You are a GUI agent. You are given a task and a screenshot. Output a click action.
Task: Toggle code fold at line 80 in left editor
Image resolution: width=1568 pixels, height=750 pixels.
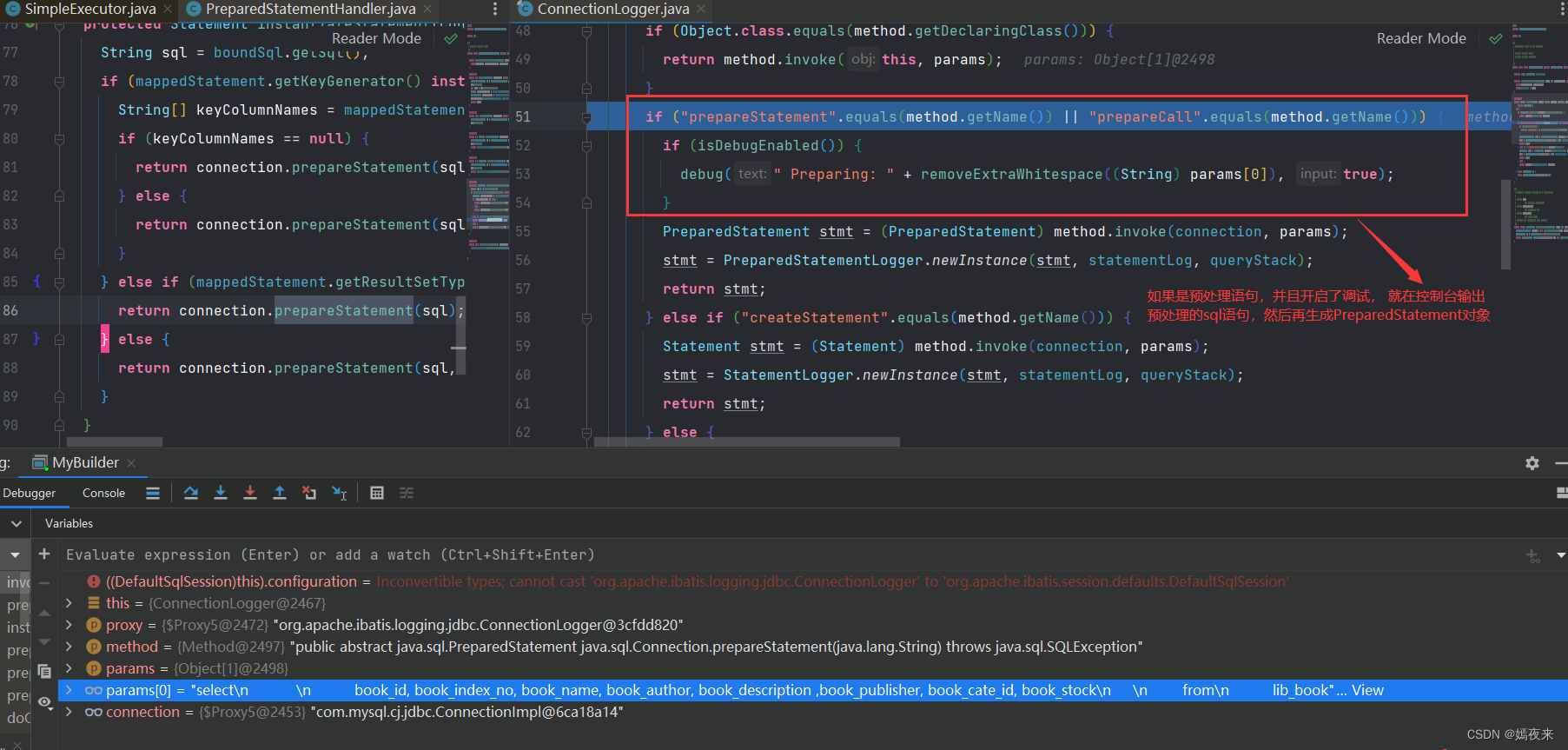(59, 138)
